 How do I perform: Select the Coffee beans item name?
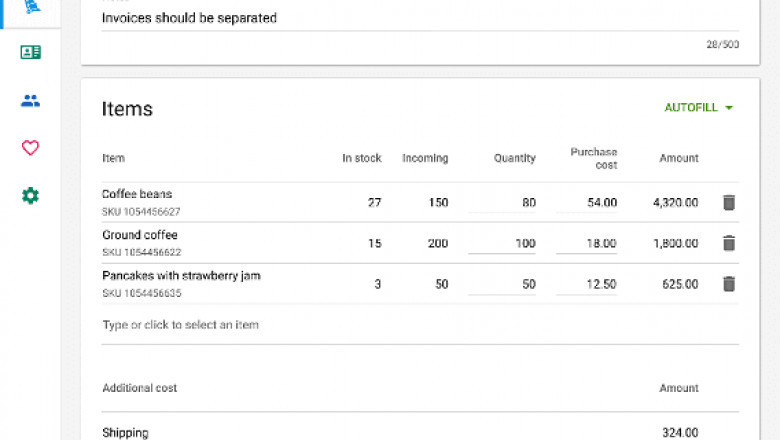(x=138, y=194)
